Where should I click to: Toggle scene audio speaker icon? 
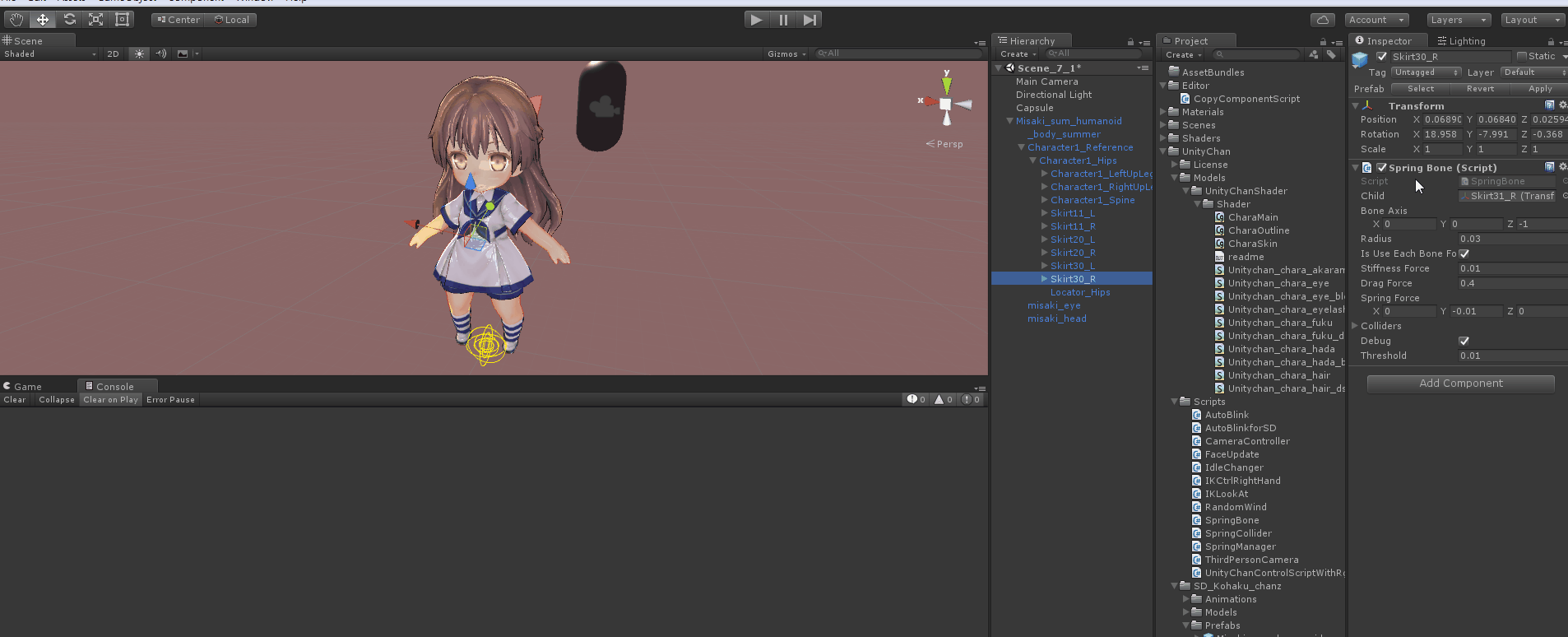(x=160, y=53)
